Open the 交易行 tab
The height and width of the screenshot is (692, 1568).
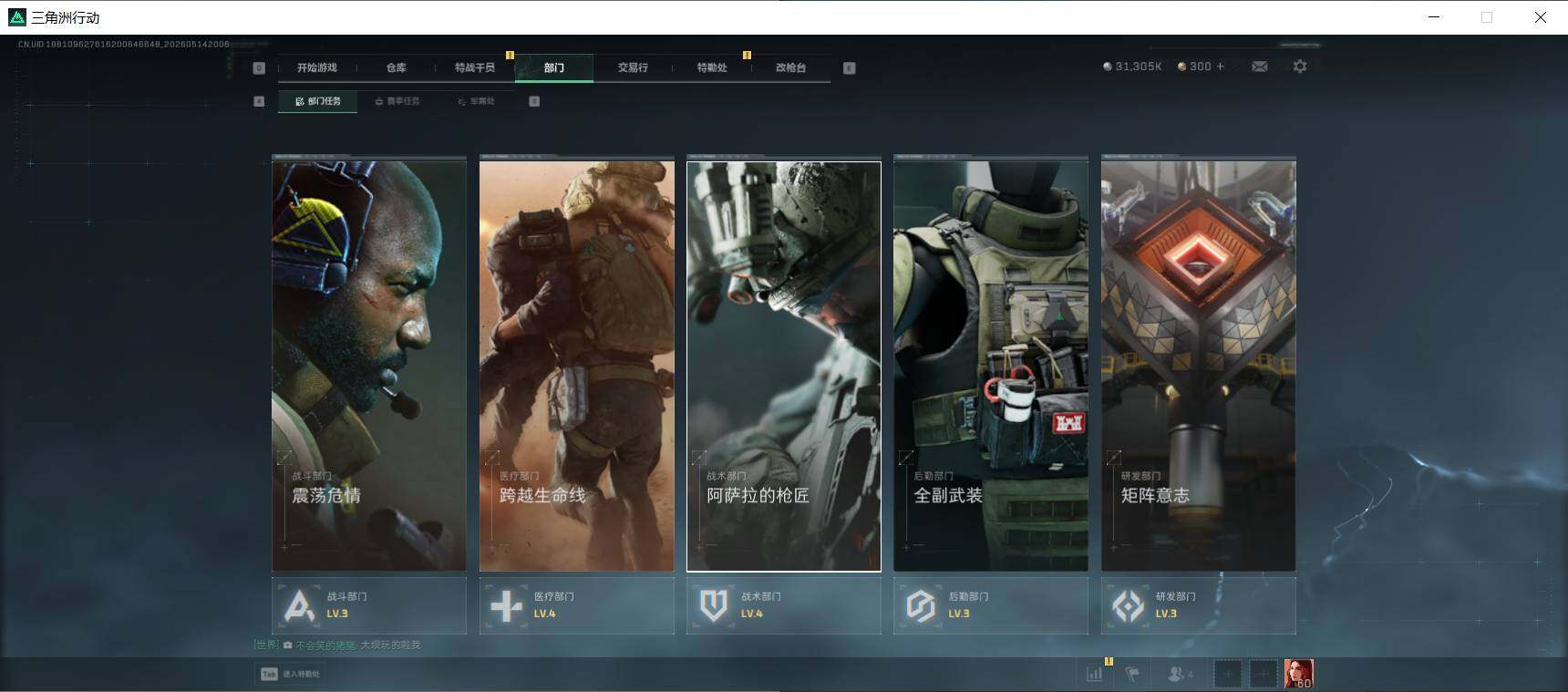coord(633,67)
